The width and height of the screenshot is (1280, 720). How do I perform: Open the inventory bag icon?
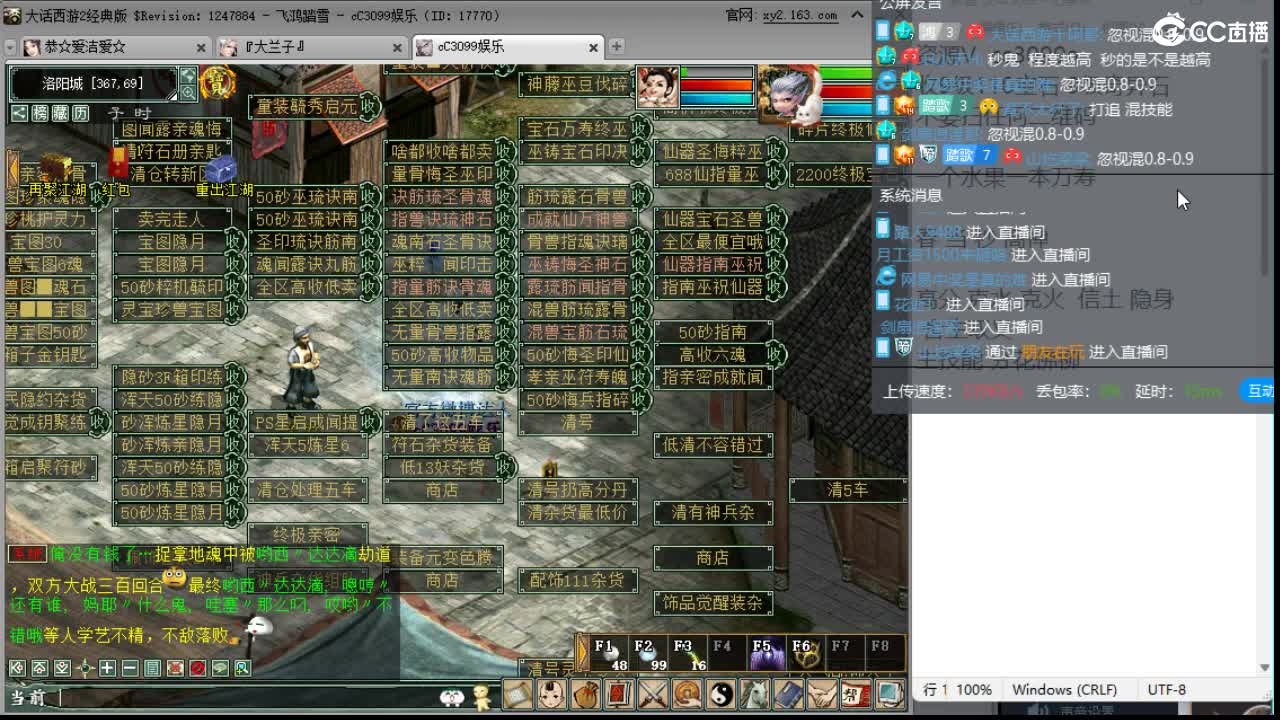(x=585, y=693)
